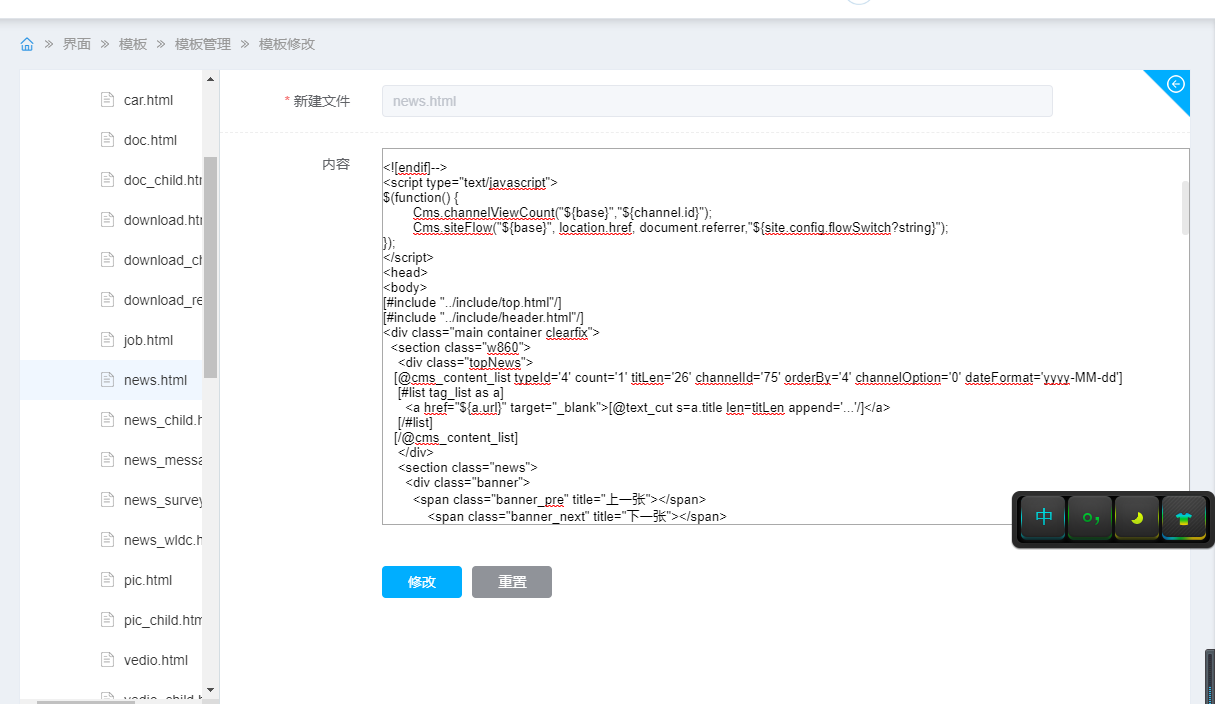Image resolution: width=1215 pixels, height=704 pixels.
Task: Click the punctuation mode IME icon
Action: click(1090, 518)
